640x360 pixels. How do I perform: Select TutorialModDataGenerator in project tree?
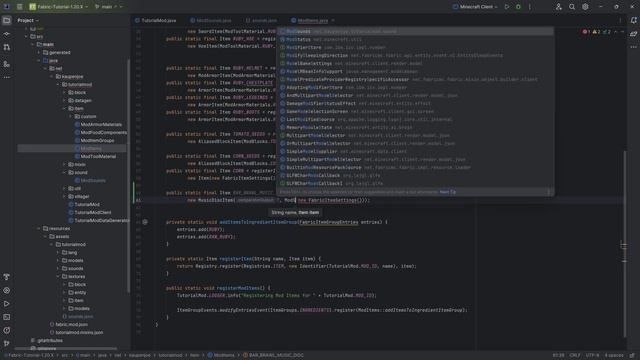tap(98, 220)
